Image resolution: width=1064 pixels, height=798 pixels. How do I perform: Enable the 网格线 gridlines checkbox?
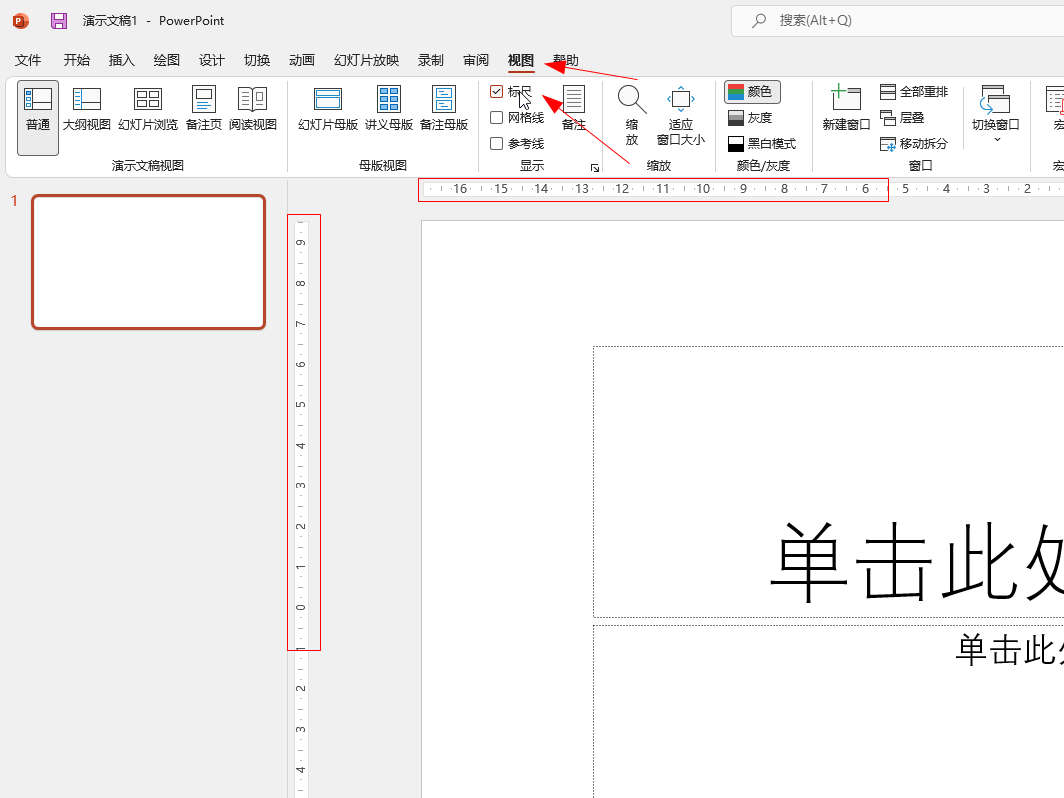point(497,118)
